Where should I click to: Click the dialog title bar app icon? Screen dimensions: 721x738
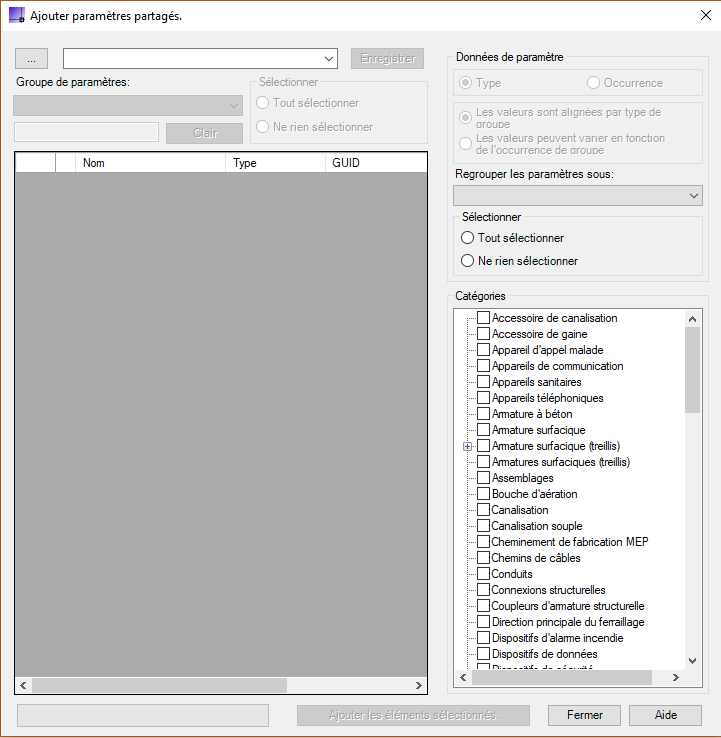[x=17, y=15]
